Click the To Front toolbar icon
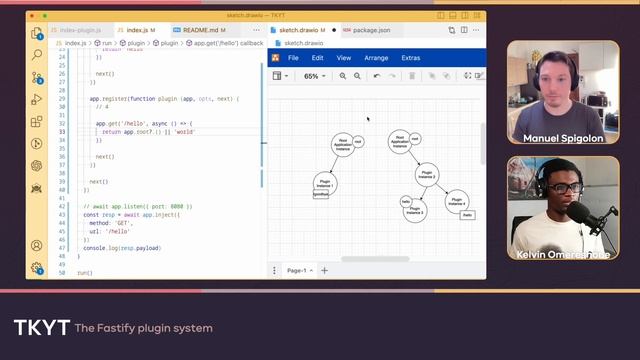640x360 pixels. pos(431,76)
